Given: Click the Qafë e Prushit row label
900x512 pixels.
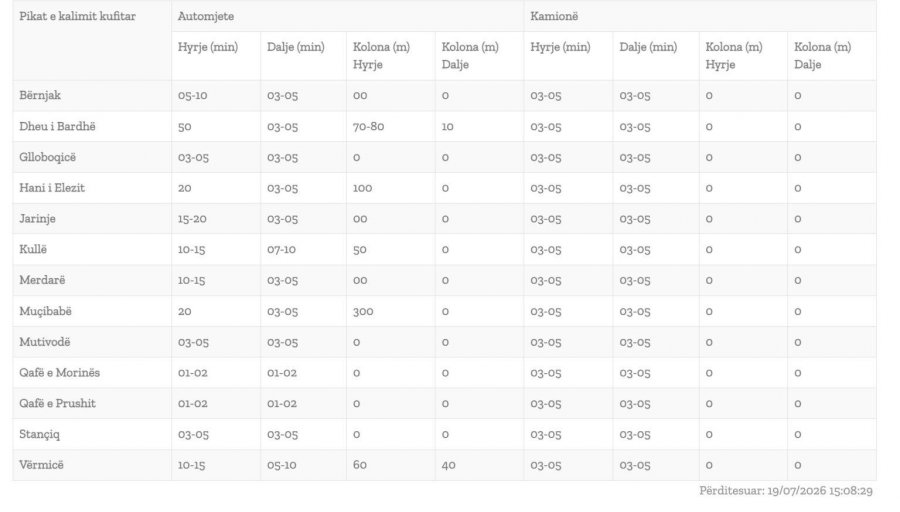Looking at the screenshot, I should pos(57,404).
